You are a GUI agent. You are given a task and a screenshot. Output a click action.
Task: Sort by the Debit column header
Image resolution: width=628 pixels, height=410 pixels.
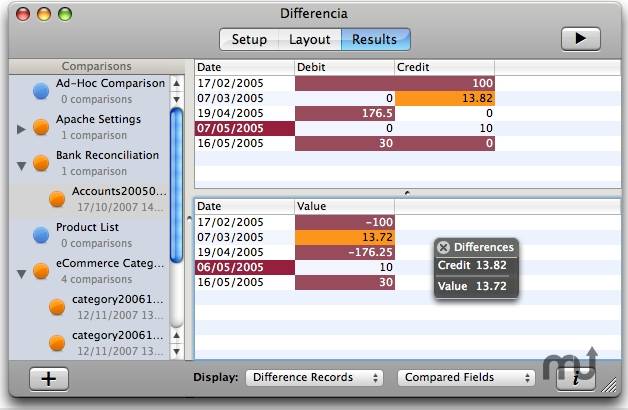pyautogui.click(x=344, y=67)
